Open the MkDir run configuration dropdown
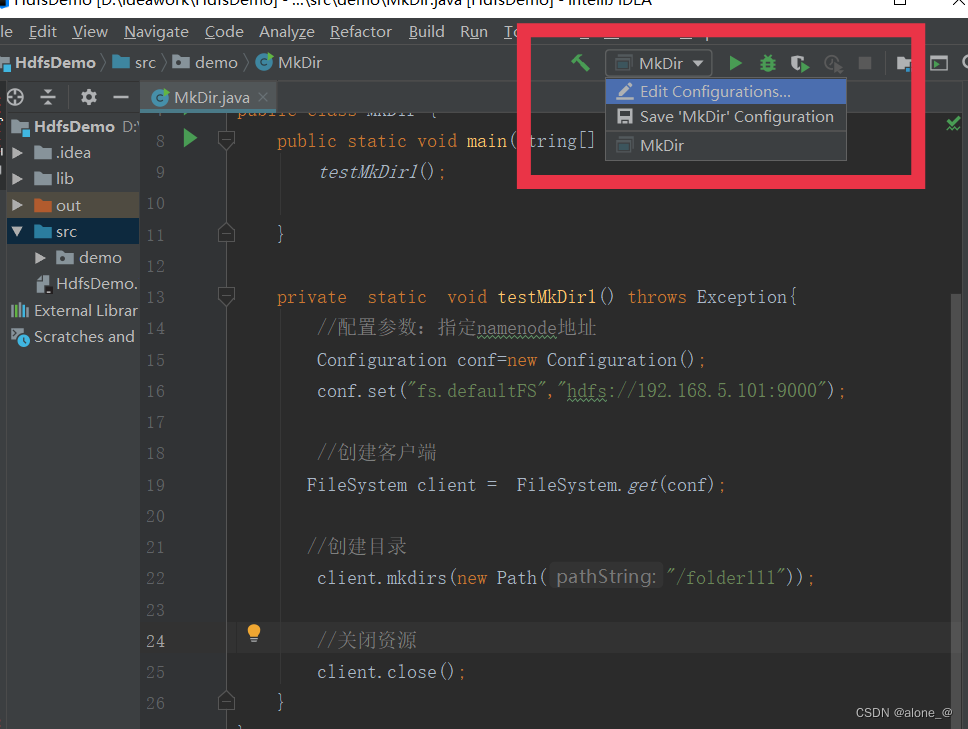Image resolution: width=968 pixels, height=729 pixels. coord(659,63)
